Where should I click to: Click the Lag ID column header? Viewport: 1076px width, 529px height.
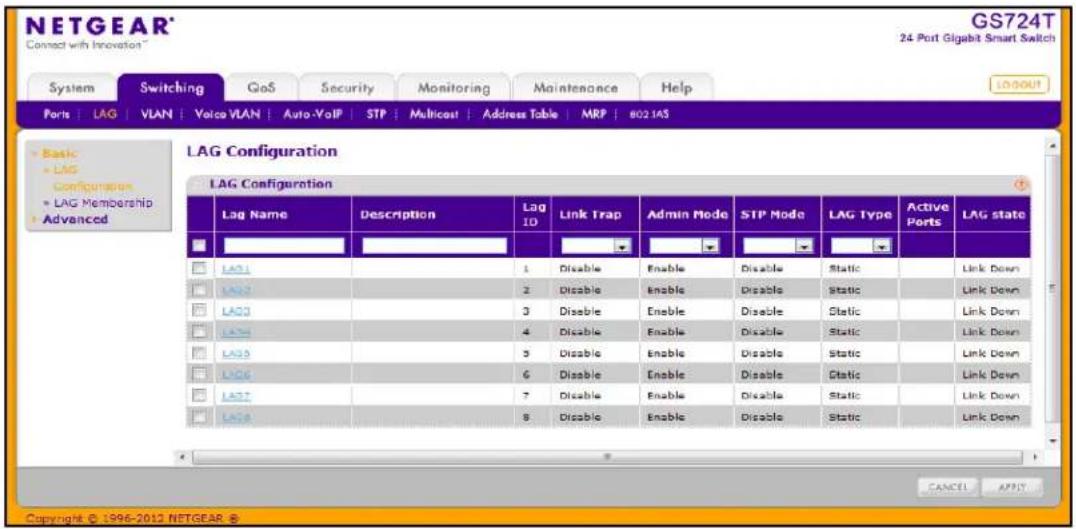[531, 215]
